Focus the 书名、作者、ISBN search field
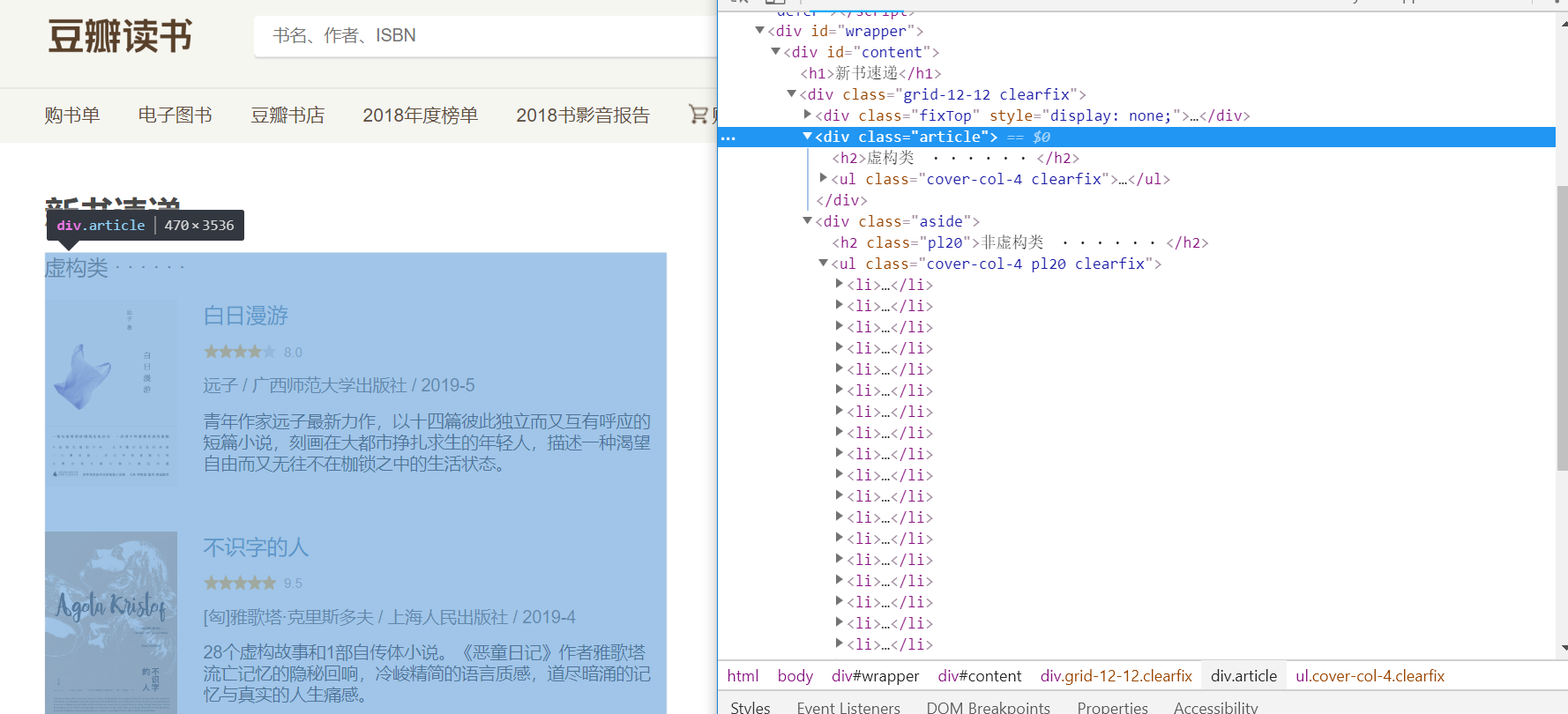The height and width of the screenshot is (714, 1568). 485,36
